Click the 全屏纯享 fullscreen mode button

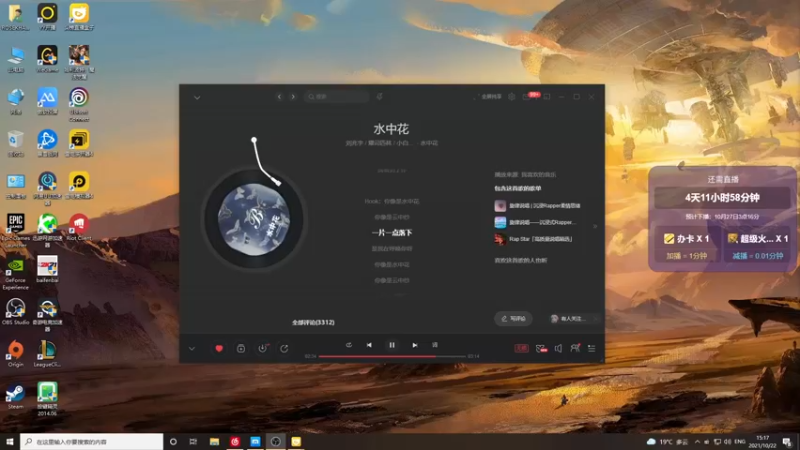click(489, 96)
